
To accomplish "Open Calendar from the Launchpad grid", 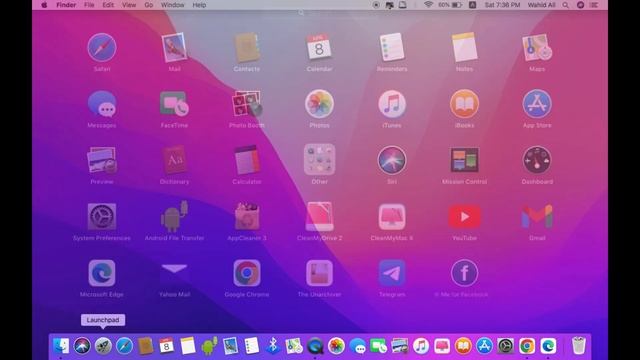I will [x=319, y=47].
